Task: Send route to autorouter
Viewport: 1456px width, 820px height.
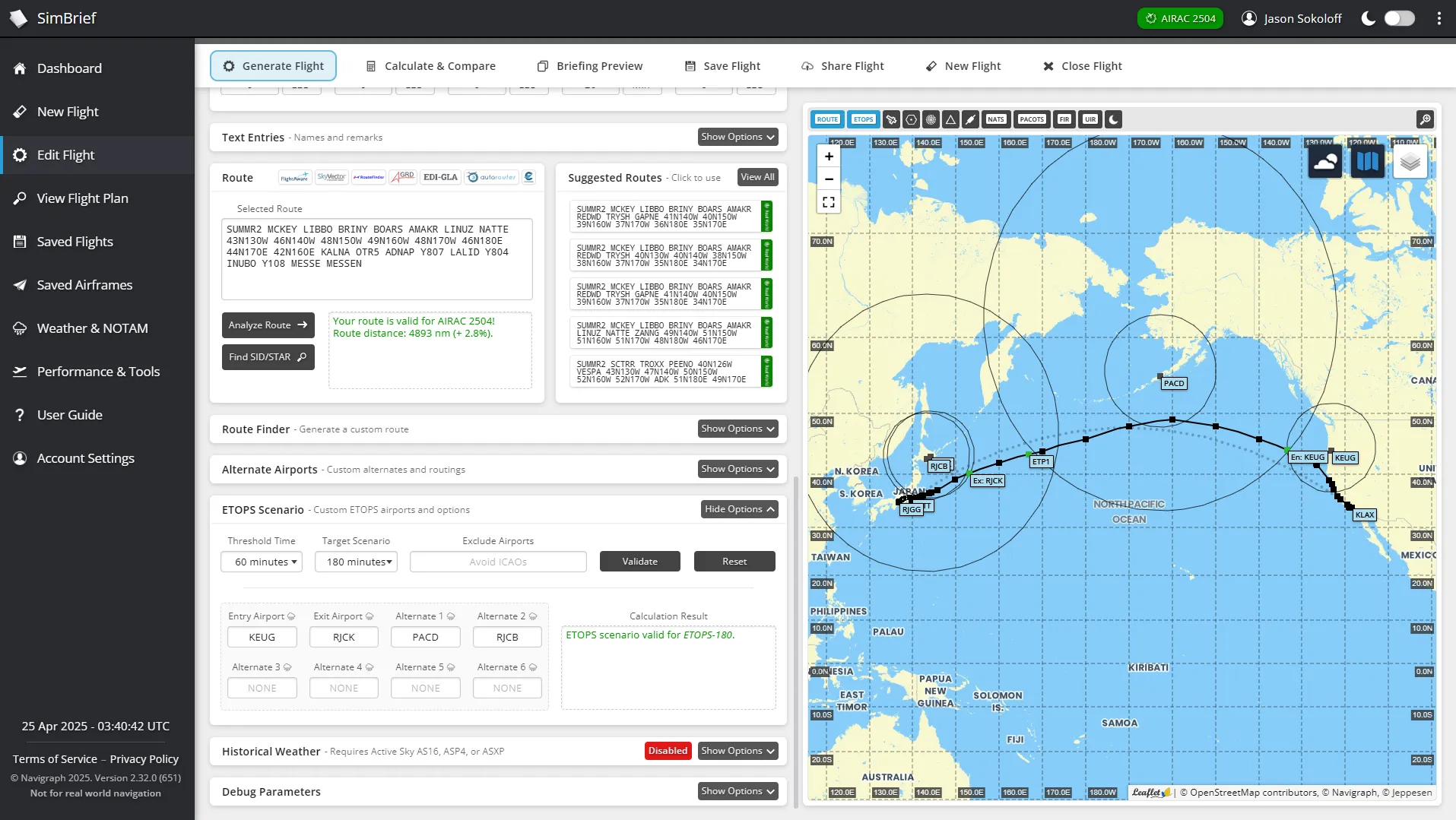Action: click(x=492, y=176)
